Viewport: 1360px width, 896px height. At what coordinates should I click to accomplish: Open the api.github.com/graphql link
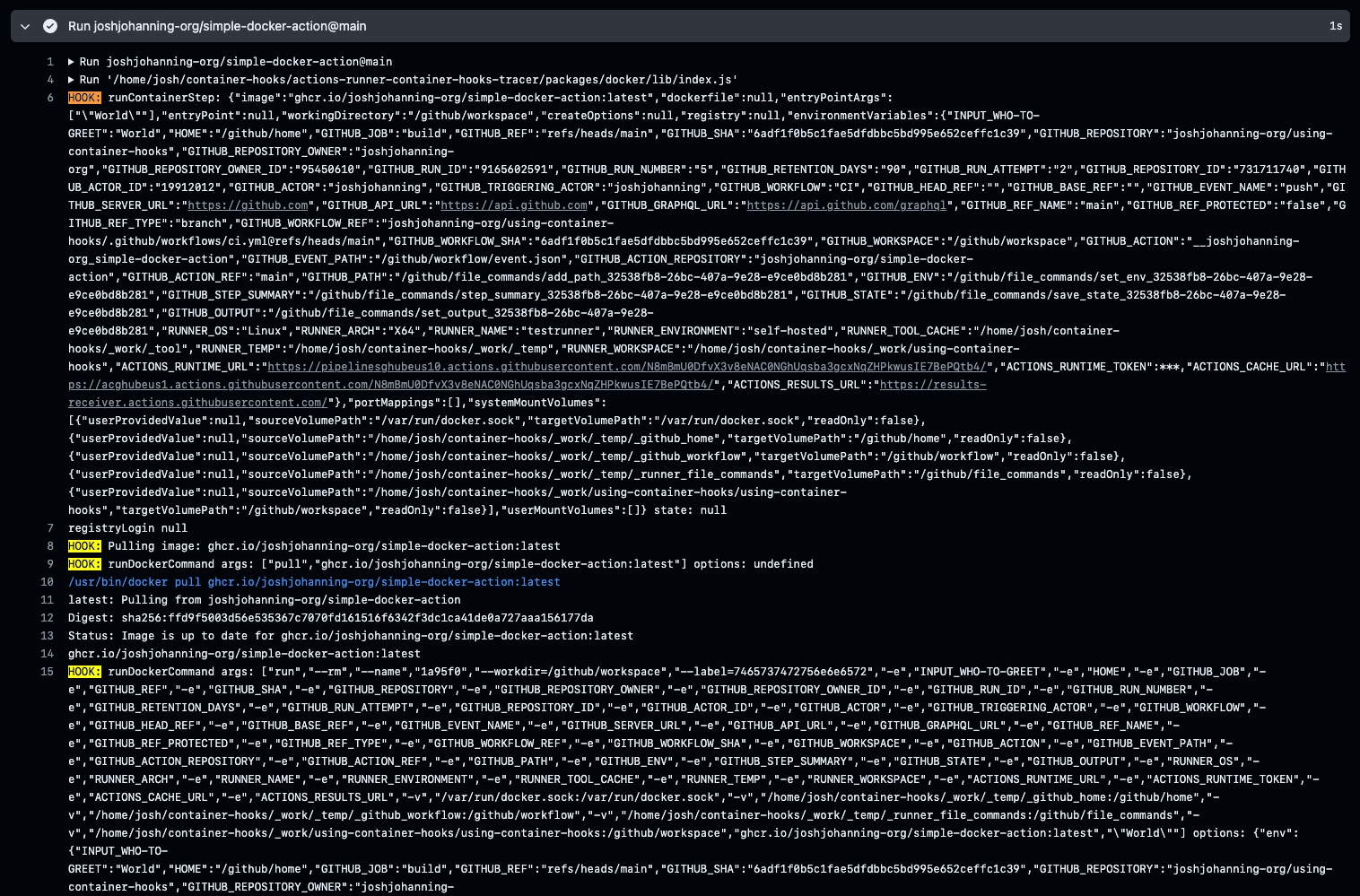tap(847, 205)
